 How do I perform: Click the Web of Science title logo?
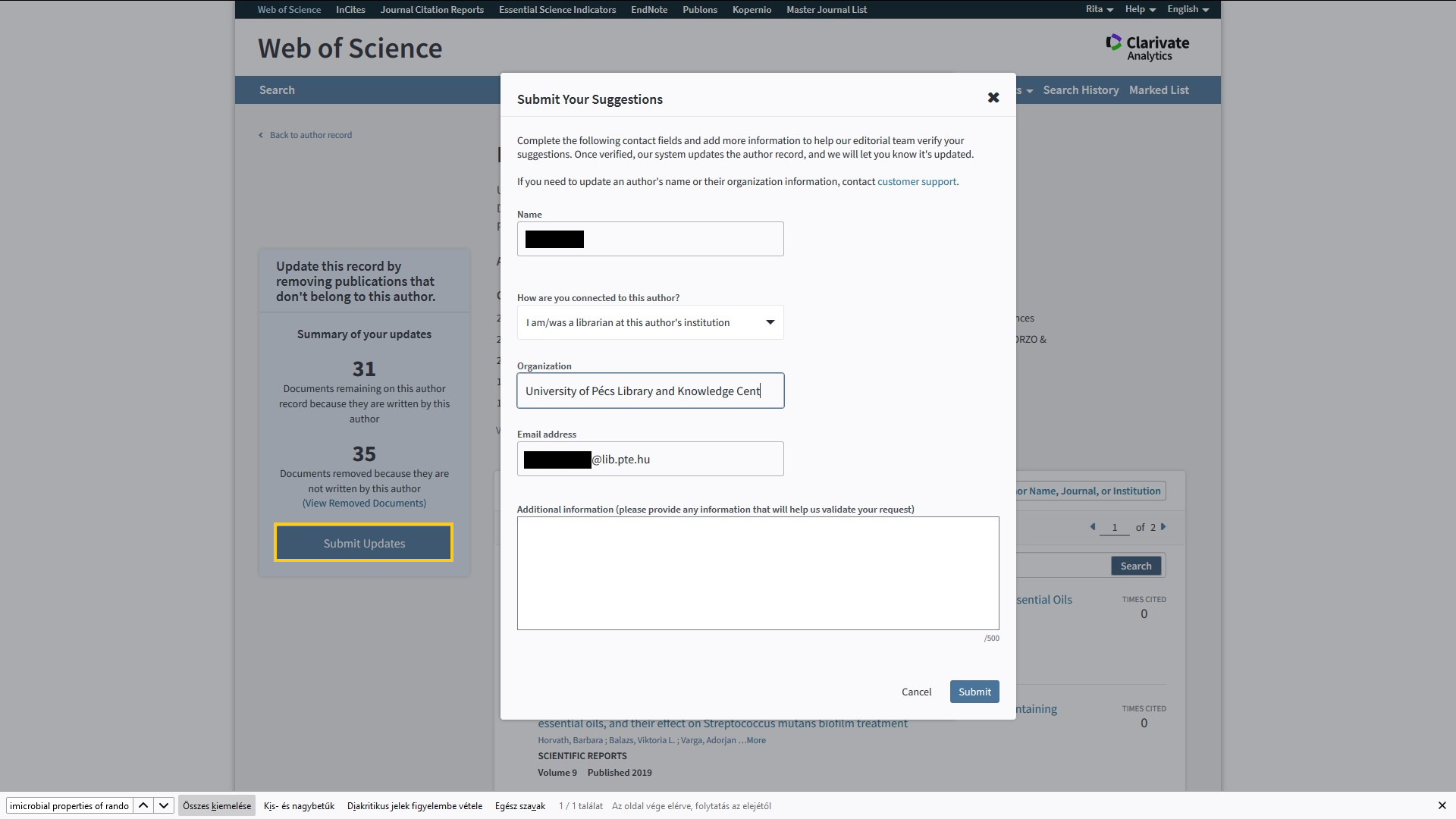[350, 48]
